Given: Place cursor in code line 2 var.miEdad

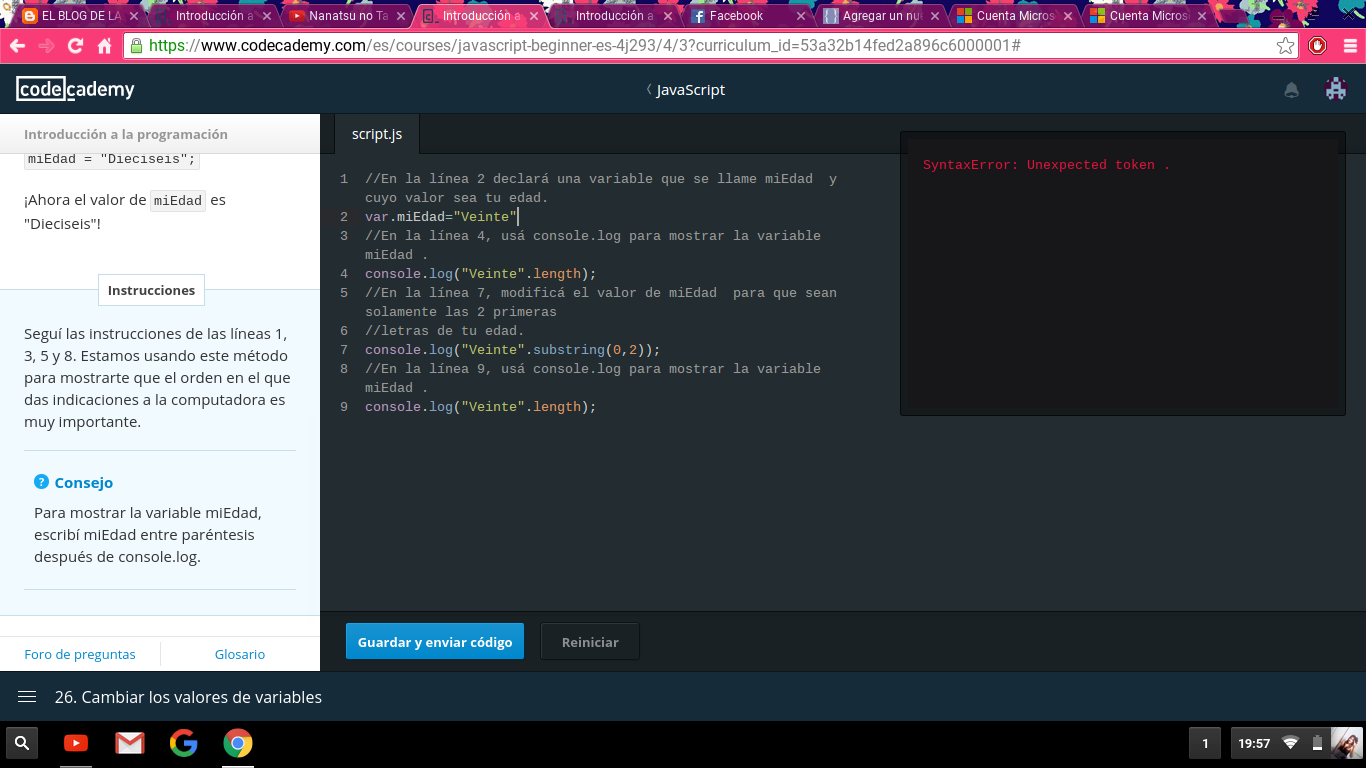Looking at the screenshot, I should click(441, 217).
